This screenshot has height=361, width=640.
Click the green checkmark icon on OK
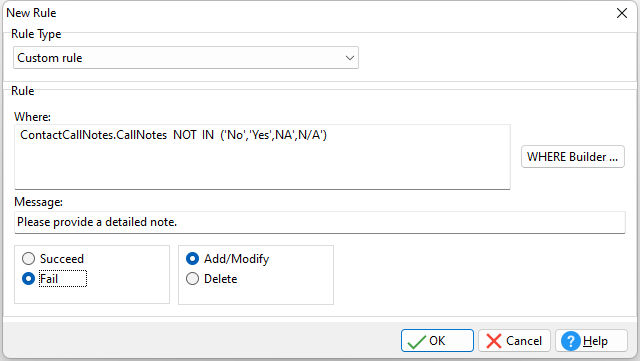click(416, 341)
